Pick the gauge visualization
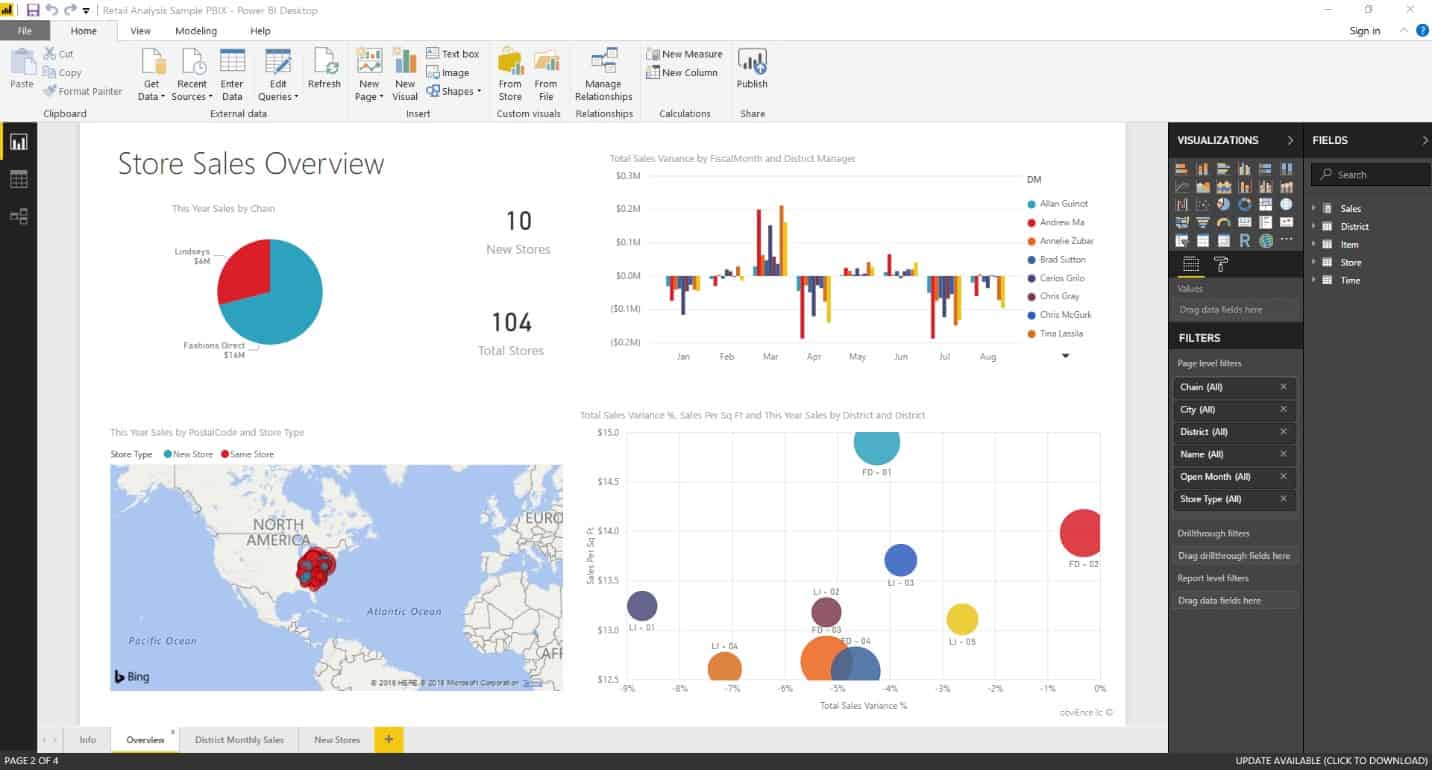This screenshot has width=1432, height=770. coord(1224,222)
